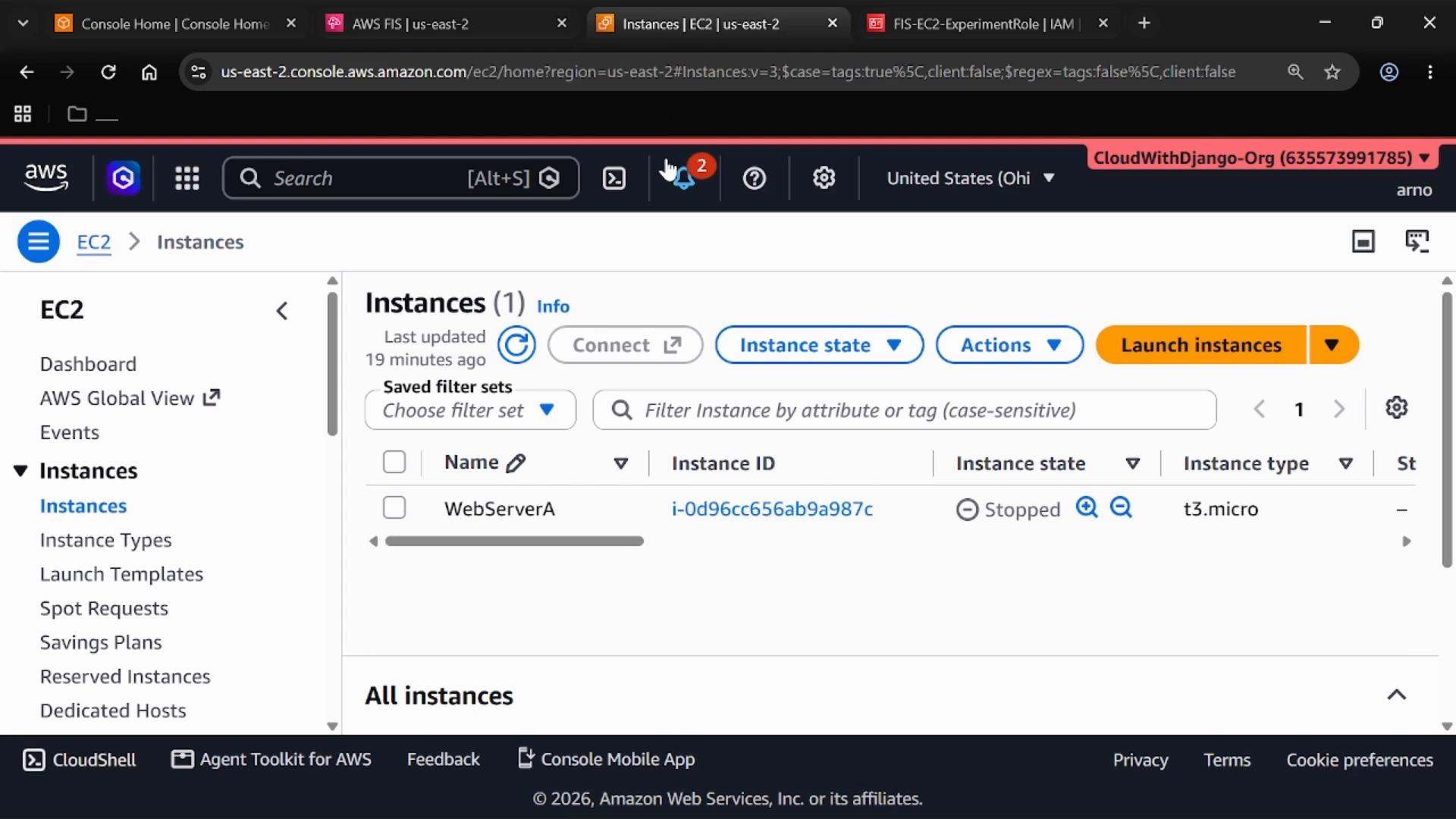Click the instances table horizontal scrollbar
This screenshot has width=1456, height=819.
pos(514,541)
